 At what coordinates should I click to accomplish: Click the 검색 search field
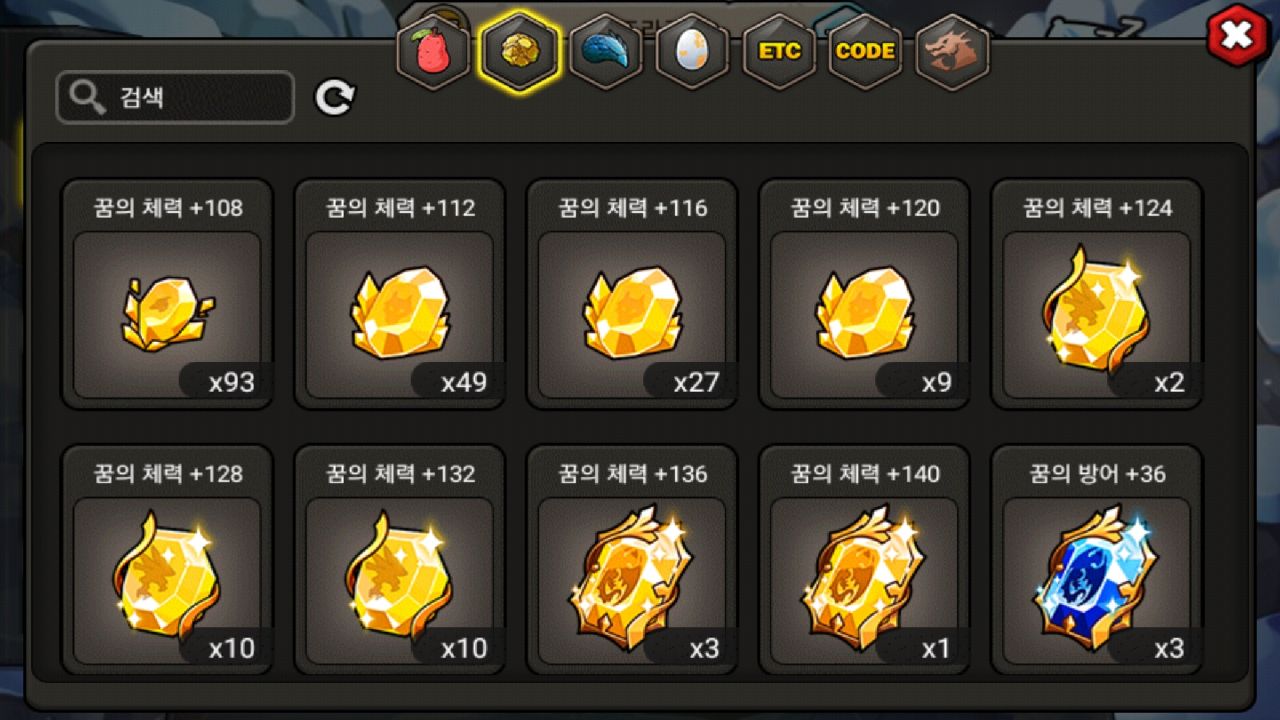175,97
